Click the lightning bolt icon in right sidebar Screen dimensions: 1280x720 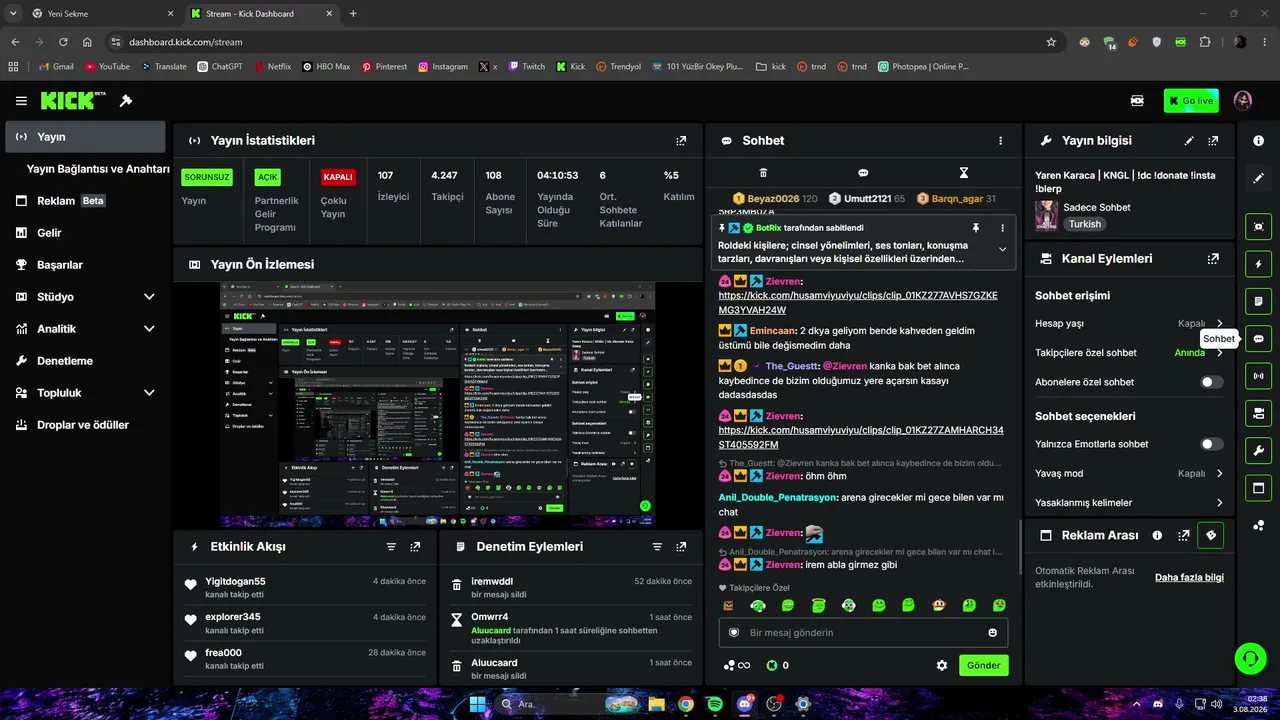tap(1259, 264)
